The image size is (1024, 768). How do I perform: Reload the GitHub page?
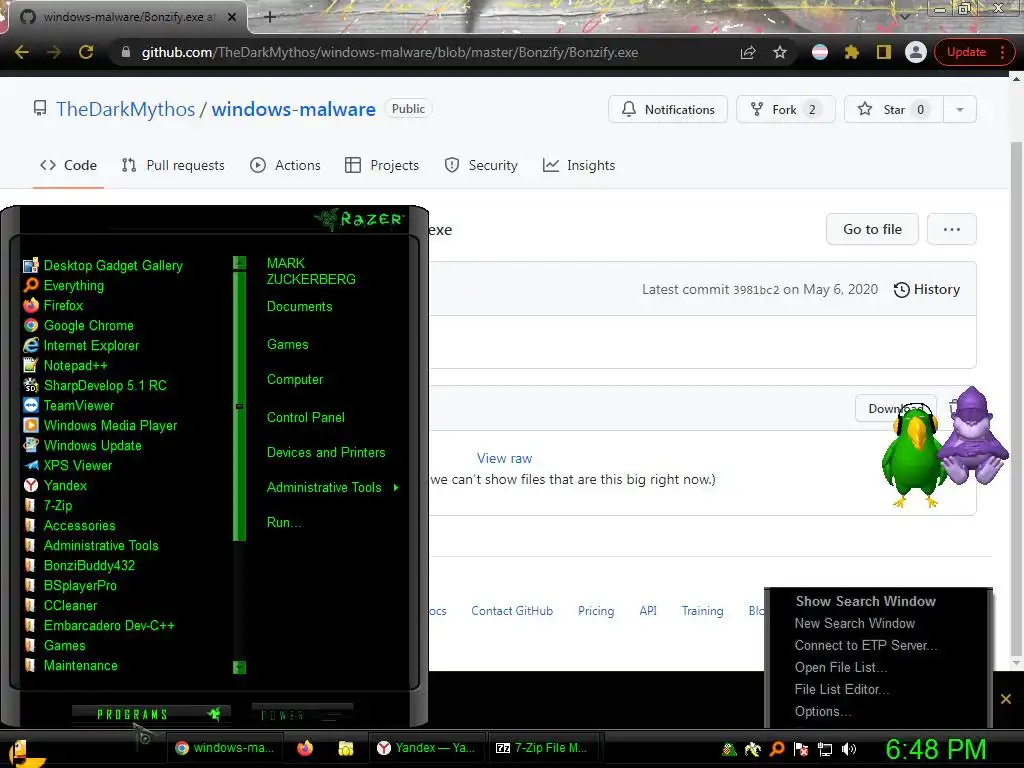(x=86, y=52)
